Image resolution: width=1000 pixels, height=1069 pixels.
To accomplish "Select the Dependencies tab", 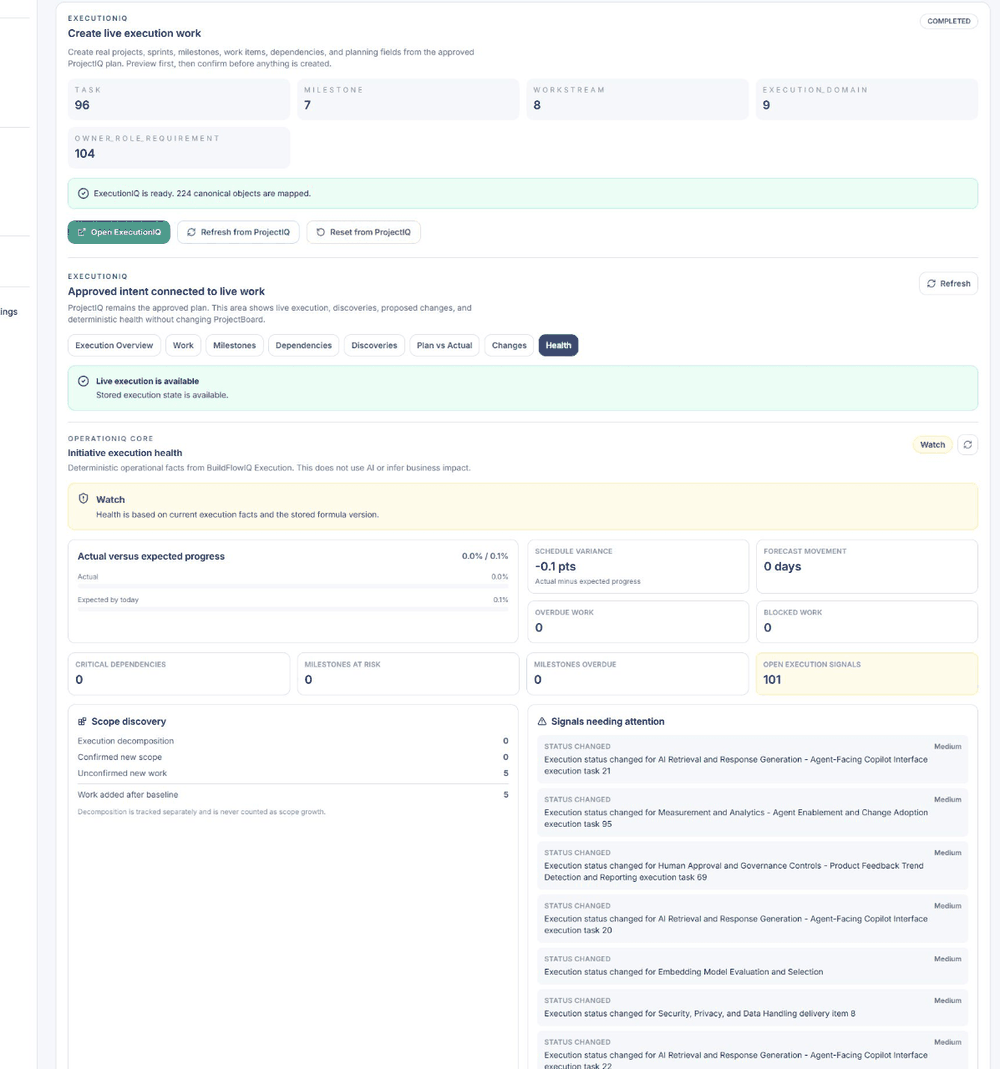I will pyautogui.click(x=303, y=345).
